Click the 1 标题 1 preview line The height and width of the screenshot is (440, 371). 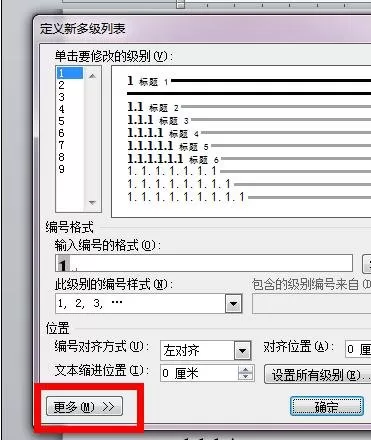(249, 81)
